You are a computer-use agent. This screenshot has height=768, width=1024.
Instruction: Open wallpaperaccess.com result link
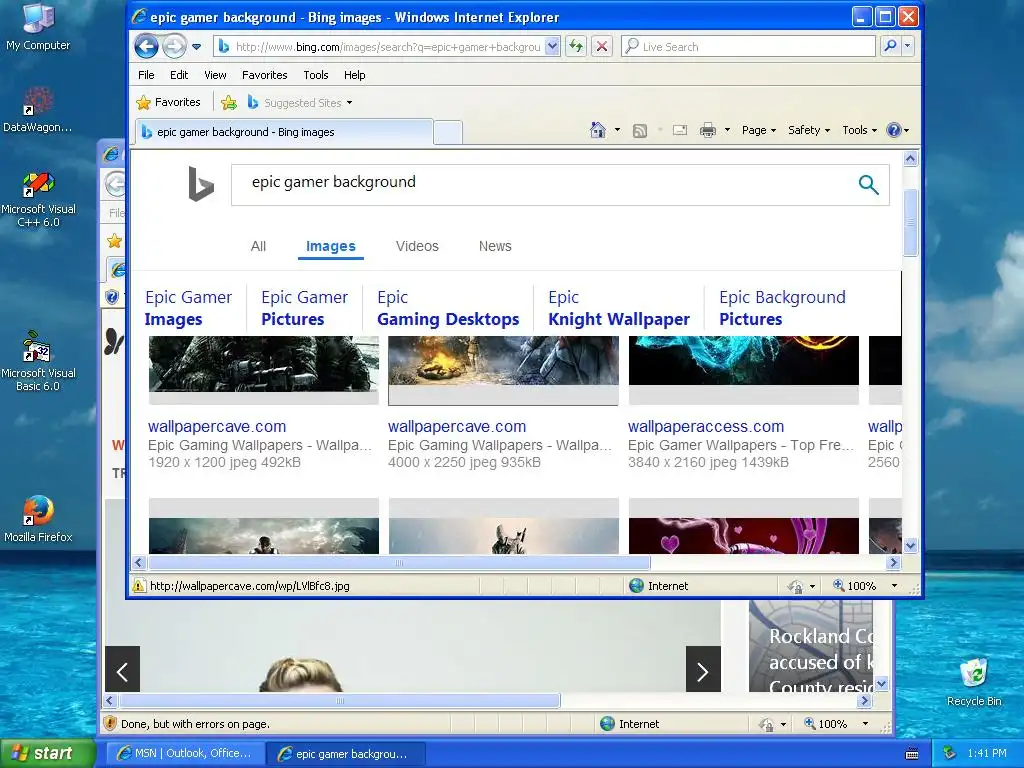pos(705,426)
